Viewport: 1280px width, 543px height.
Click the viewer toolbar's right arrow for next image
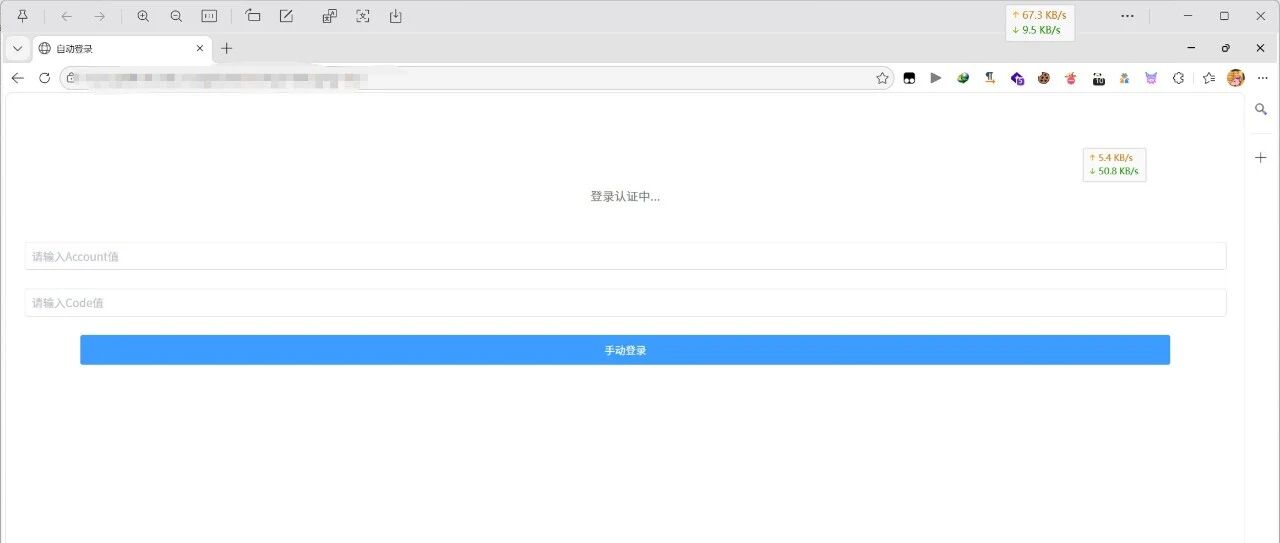point(99,16)
